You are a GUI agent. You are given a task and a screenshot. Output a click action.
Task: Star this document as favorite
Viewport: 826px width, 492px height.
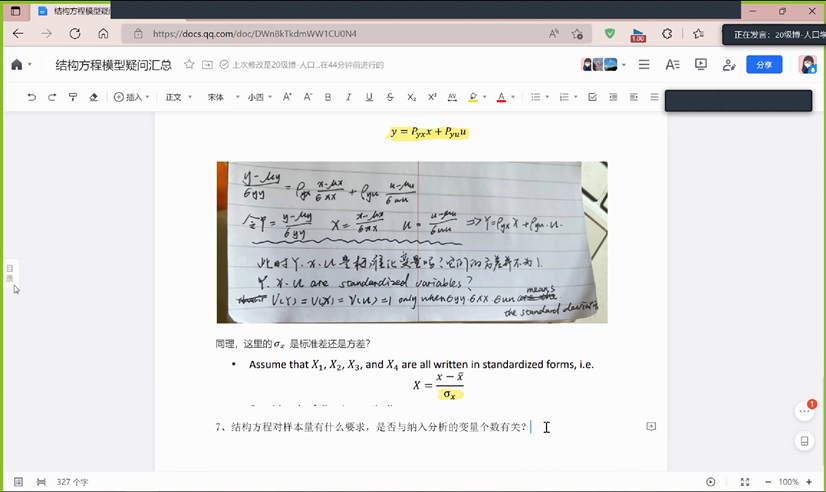(x=189, y=65)
